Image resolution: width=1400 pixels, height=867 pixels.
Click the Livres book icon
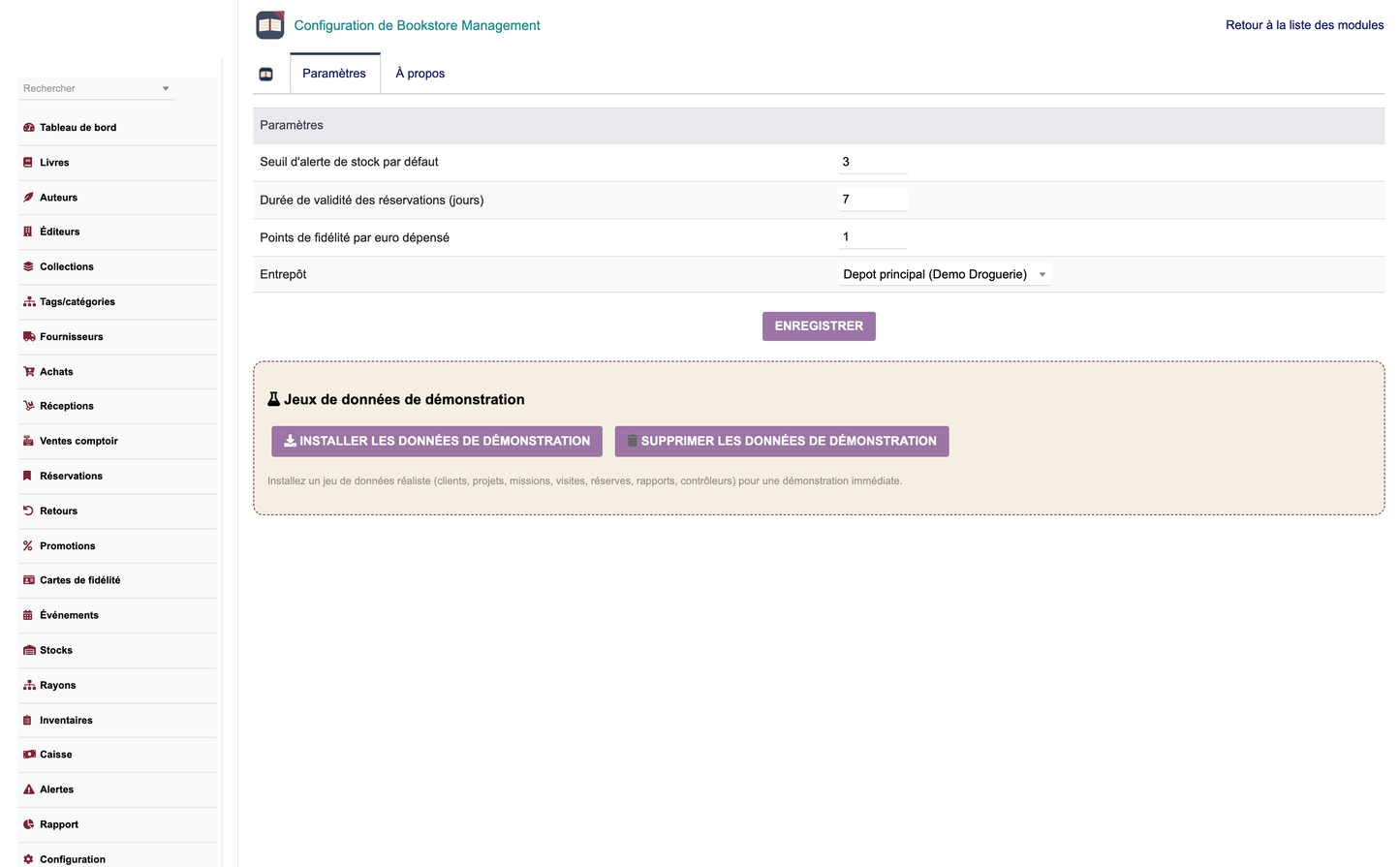pos(28,163)
